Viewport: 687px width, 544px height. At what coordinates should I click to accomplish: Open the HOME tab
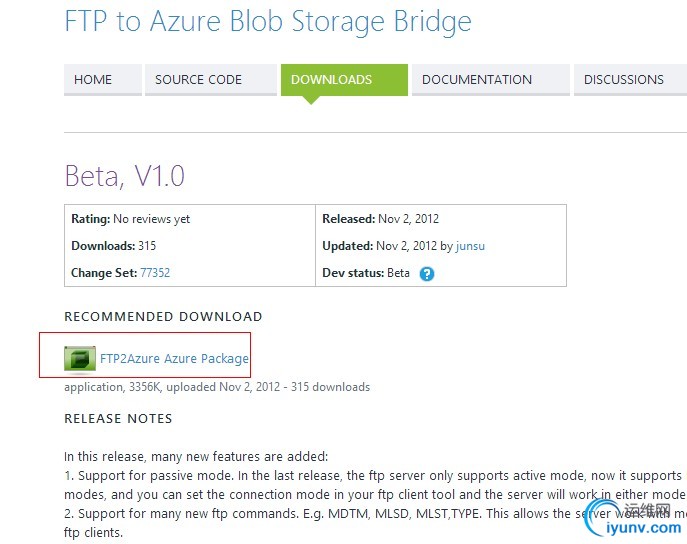[x=93, y=80]
